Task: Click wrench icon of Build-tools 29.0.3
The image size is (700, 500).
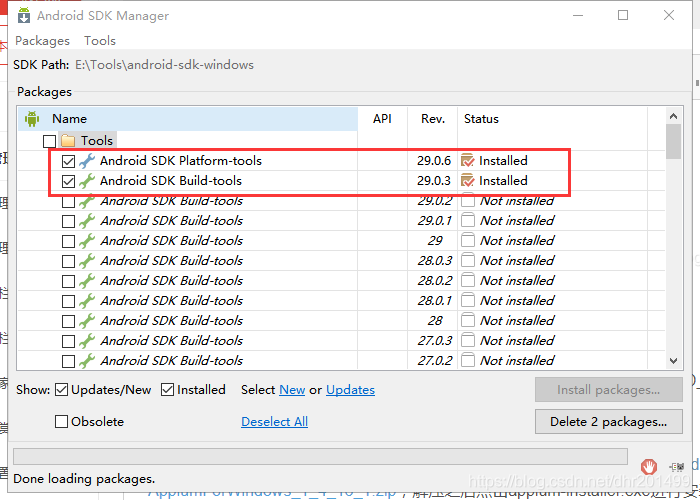Action: 87,181
